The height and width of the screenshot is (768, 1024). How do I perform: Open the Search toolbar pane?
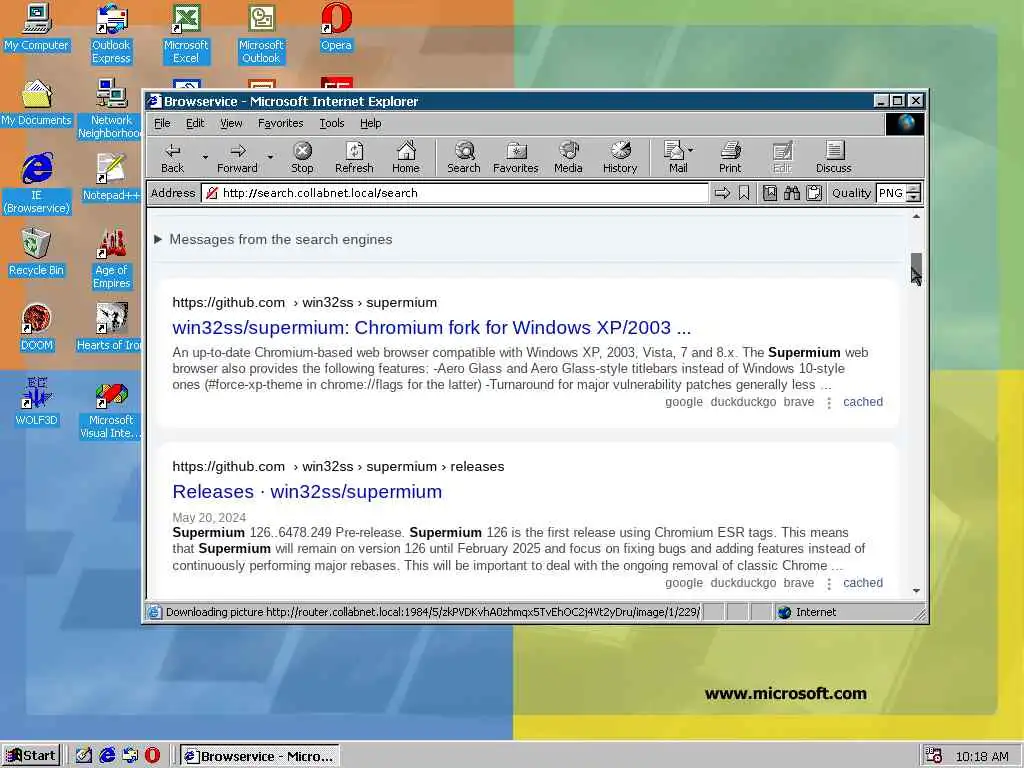coord(464,157)
